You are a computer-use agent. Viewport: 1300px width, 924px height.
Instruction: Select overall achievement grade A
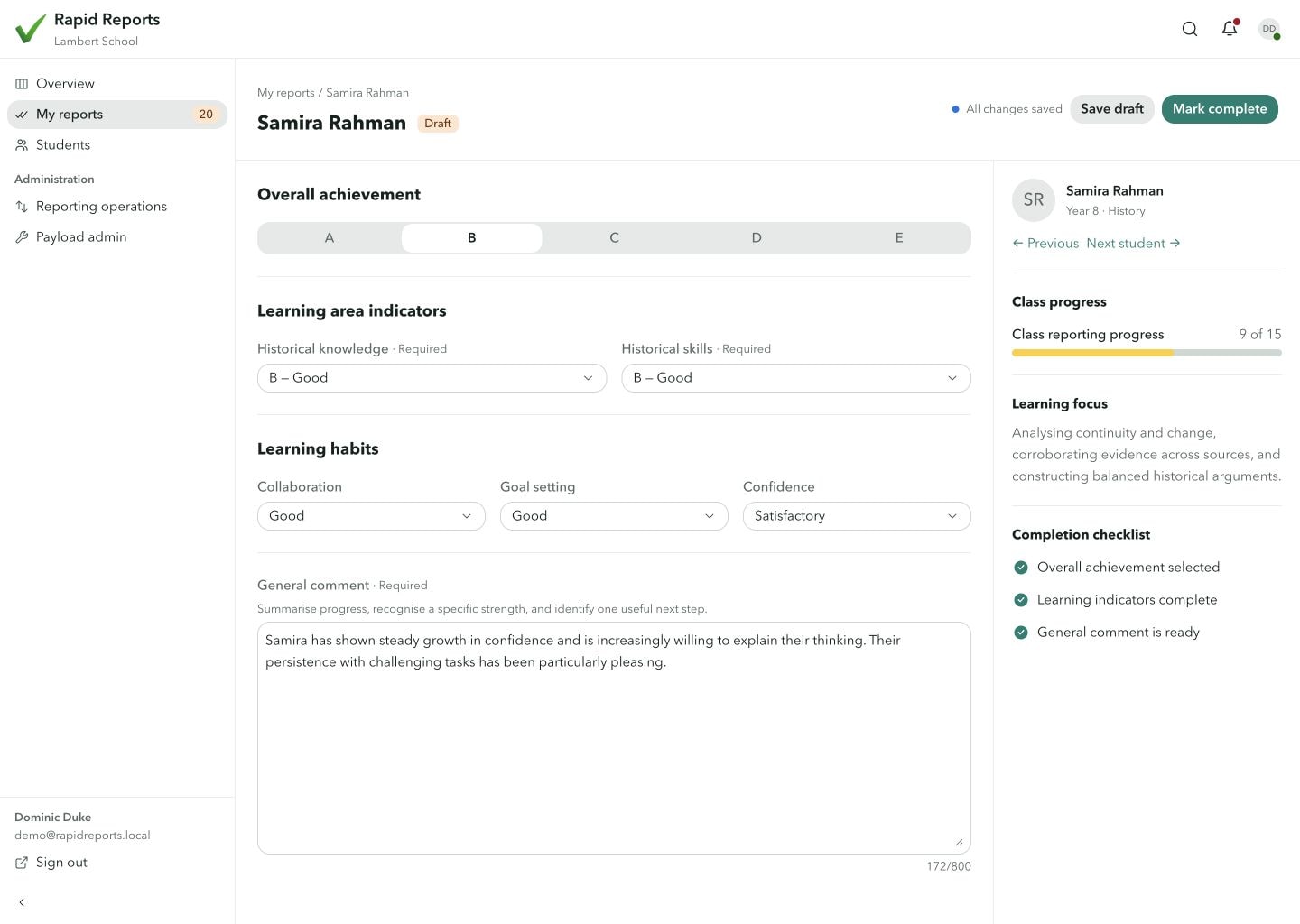[x=330, y=238]
